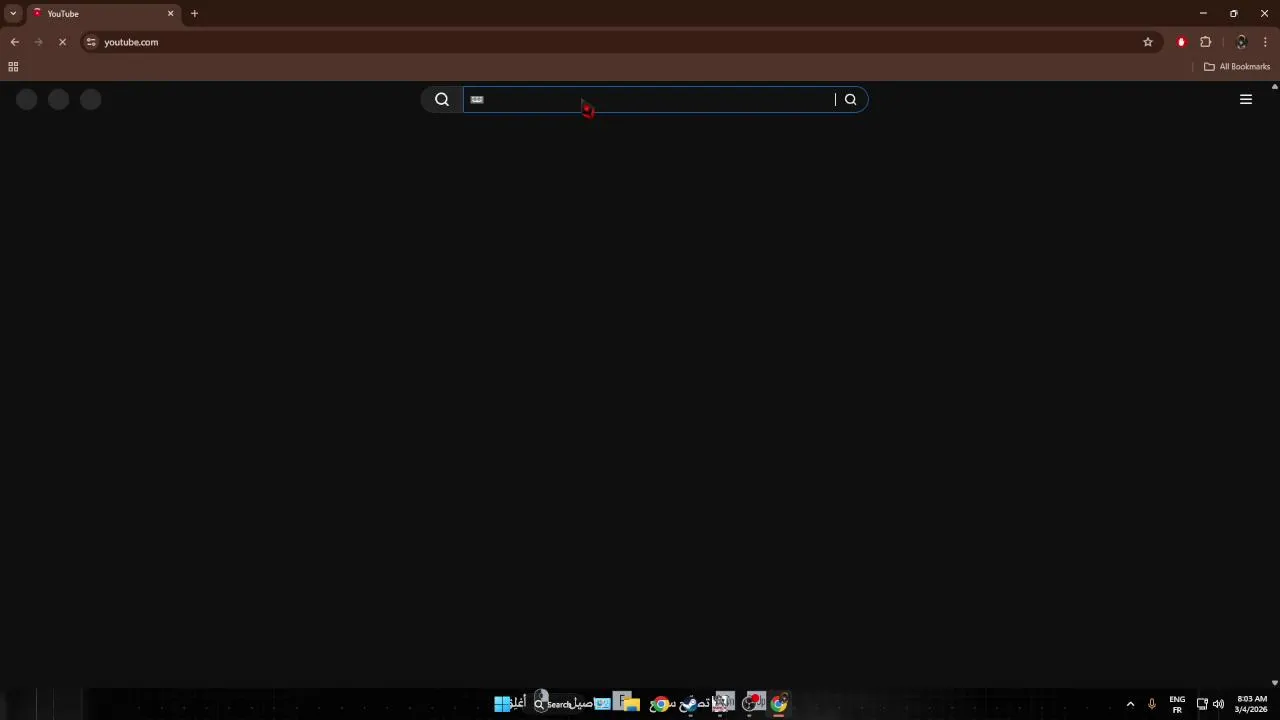Stop loading the YouTube page
Screen dimensions: 1280x720
click(62, 42)
